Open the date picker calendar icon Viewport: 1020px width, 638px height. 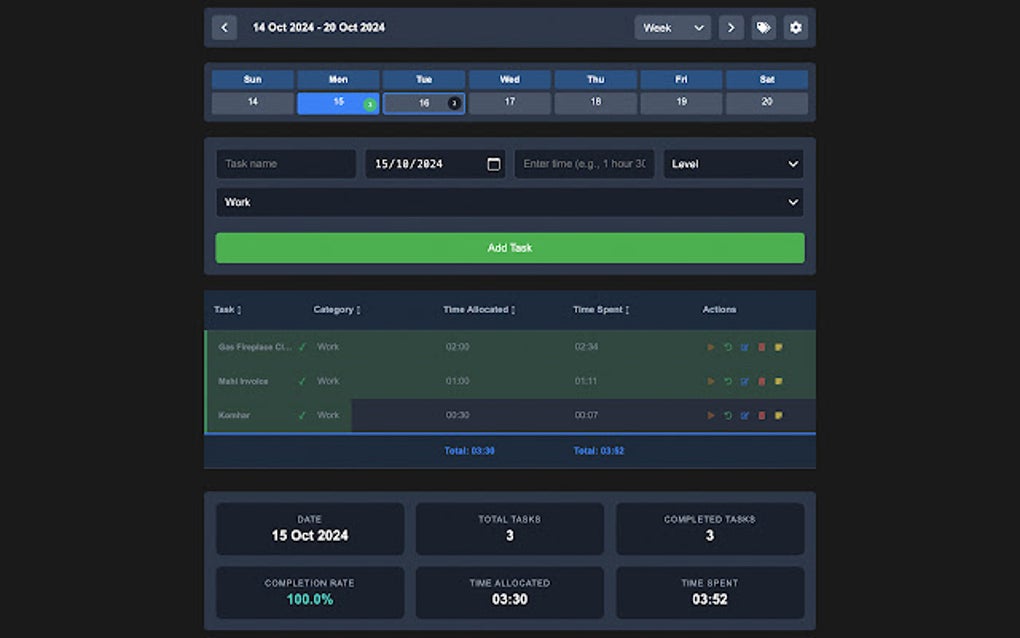click(494, 163)
